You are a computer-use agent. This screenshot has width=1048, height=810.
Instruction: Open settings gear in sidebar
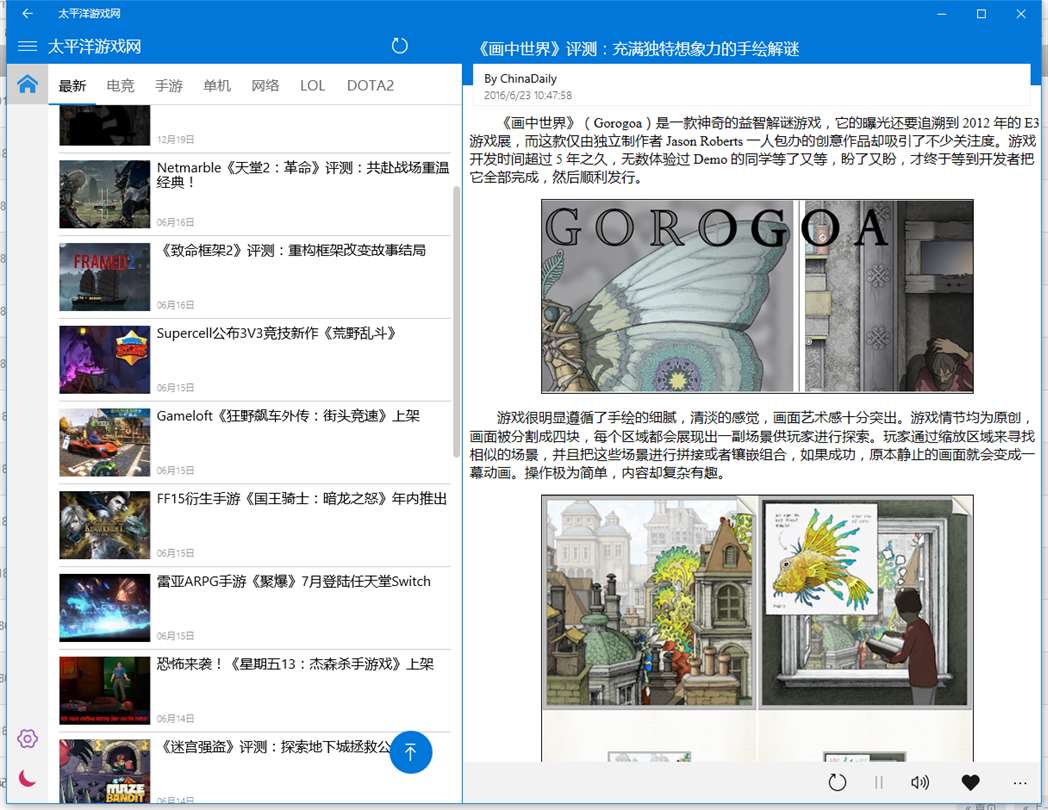click(x=27, y=738)
